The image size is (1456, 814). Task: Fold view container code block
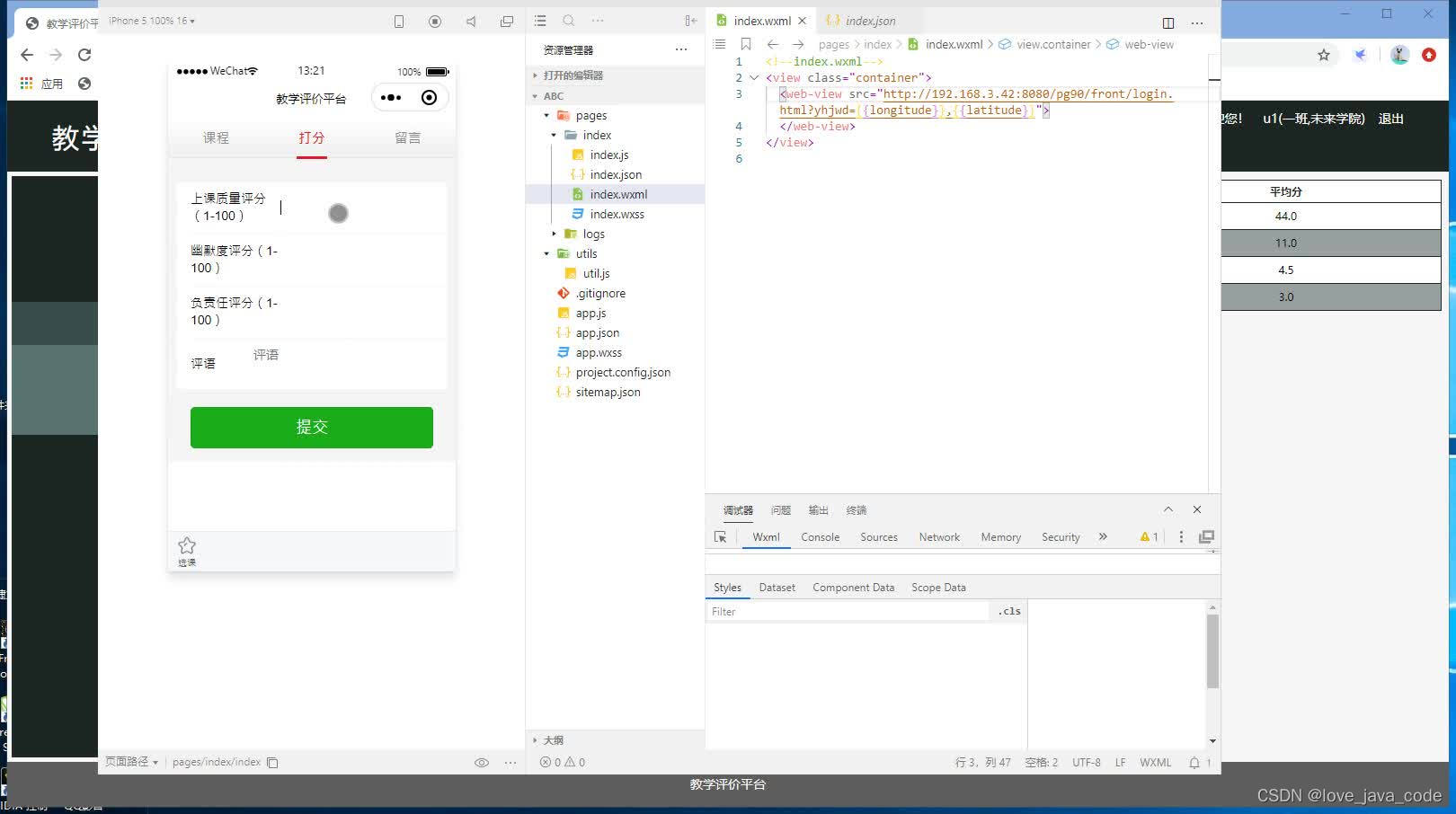pyautogui.click(x=754, y=78)
